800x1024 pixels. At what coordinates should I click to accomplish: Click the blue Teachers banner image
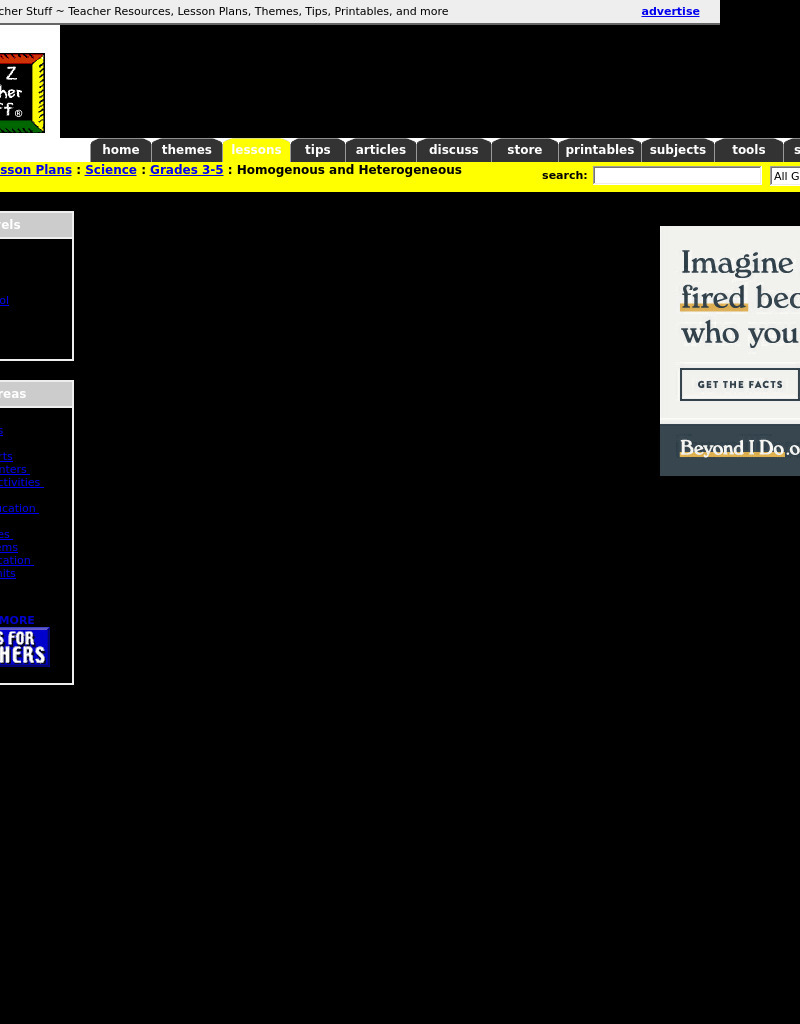[24, 647]
